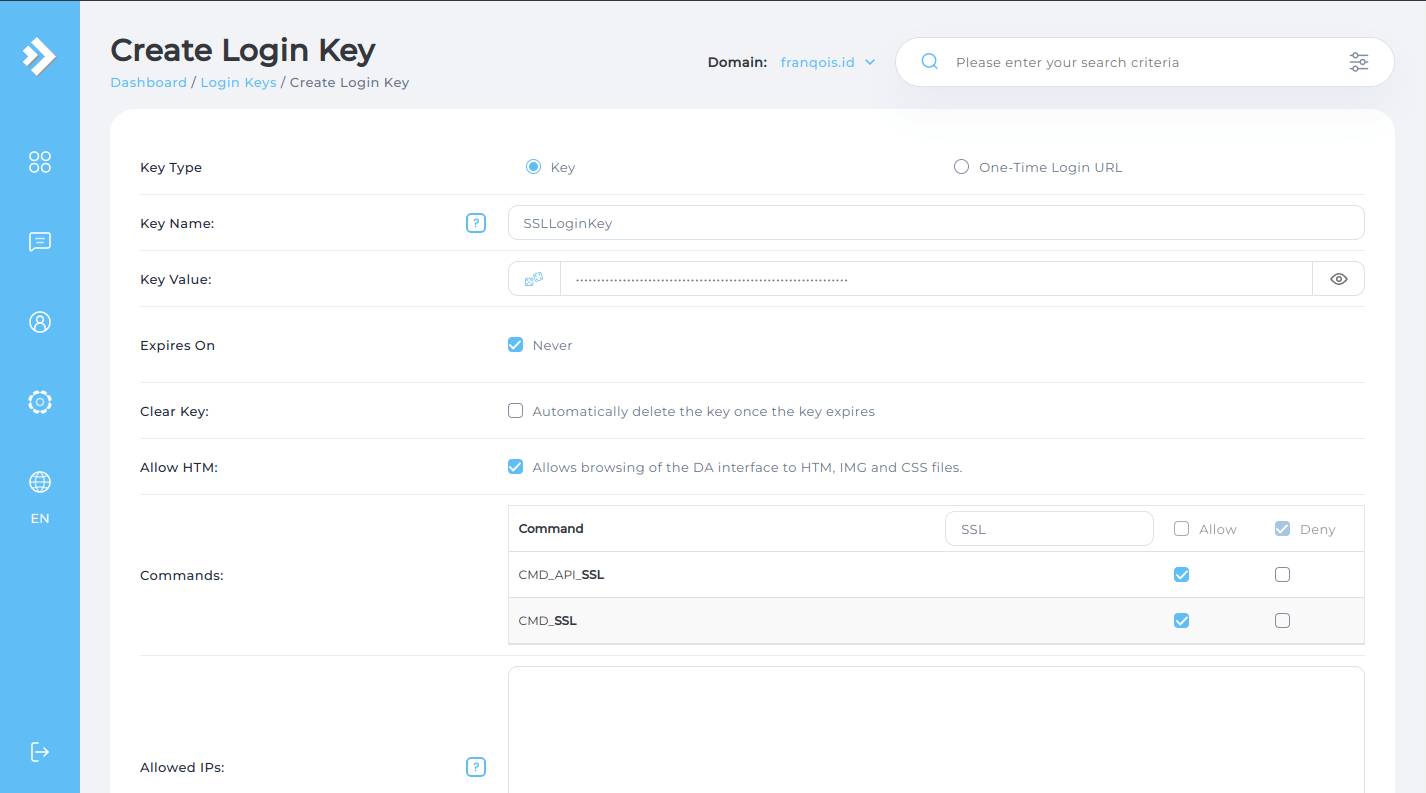1426x793 pixels.
Task: Toggle the Deny all commands header checkbox
Action: tap(1283, 529)
